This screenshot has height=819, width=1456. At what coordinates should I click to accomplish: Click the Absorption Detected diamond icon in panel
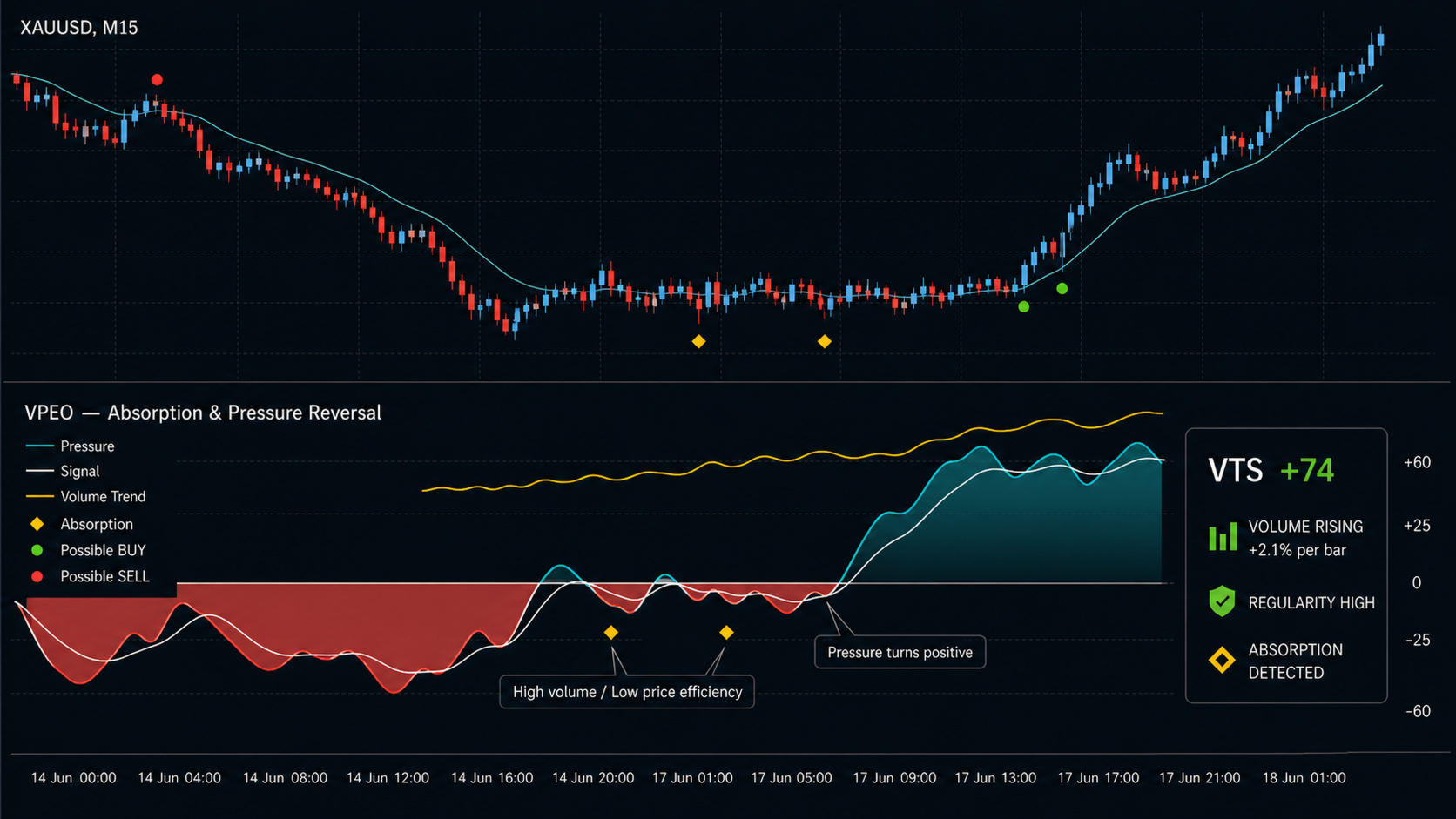click(x=1222, y=661)
